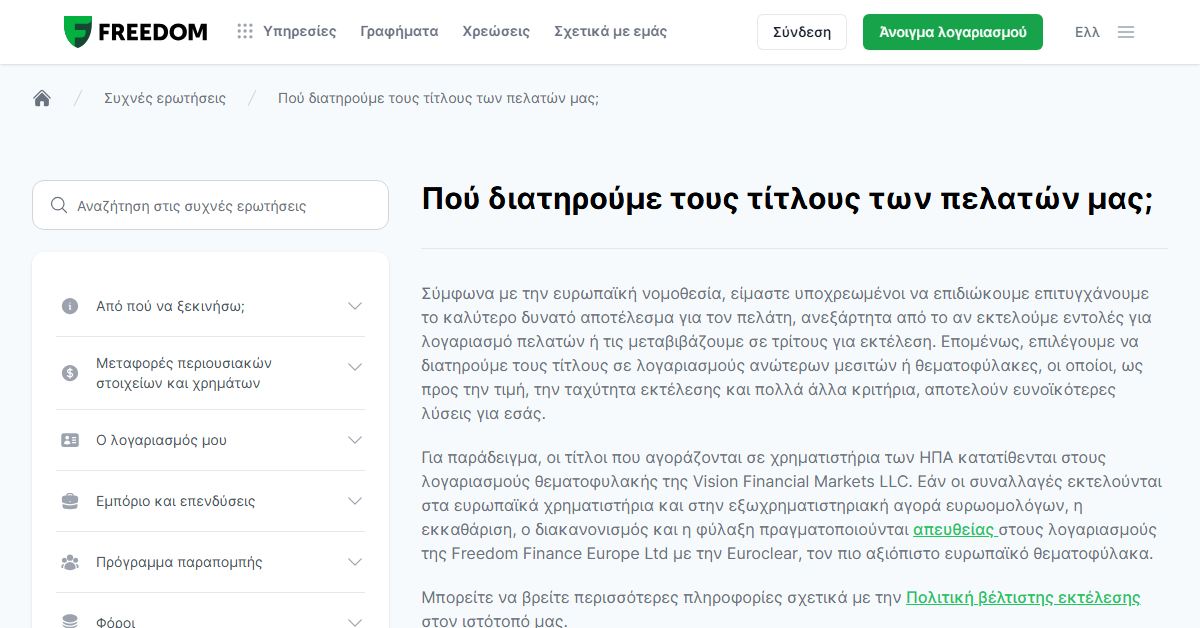Select the Ο λογαριασμός μου category label
The height and width of the screenshot is (628, 1200).
(161, 440)
